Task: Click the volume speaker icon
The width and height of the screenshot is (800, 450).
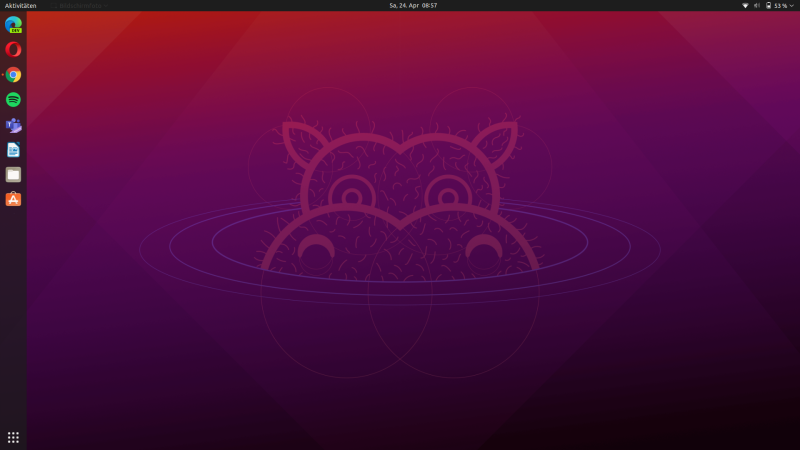Action: tap(757, 6)
